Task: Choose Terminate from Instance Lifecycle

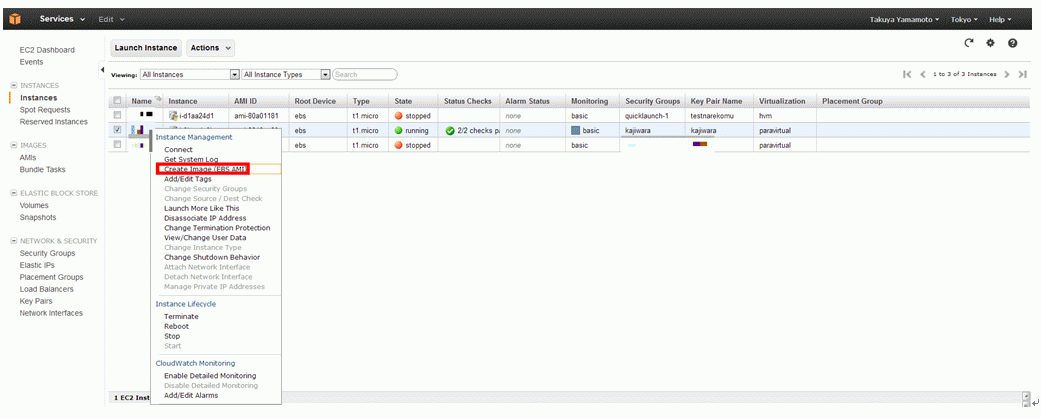Action: pos(181,317)
